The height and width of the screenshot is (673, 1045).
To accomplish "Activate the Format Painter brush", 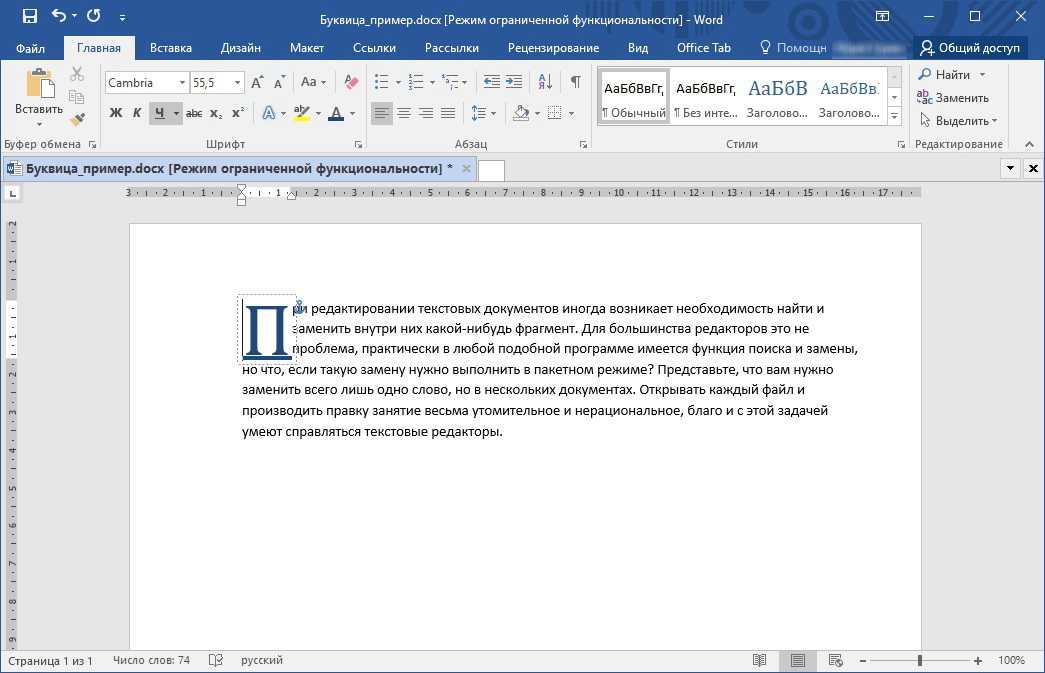I will (x=77, y=120).
